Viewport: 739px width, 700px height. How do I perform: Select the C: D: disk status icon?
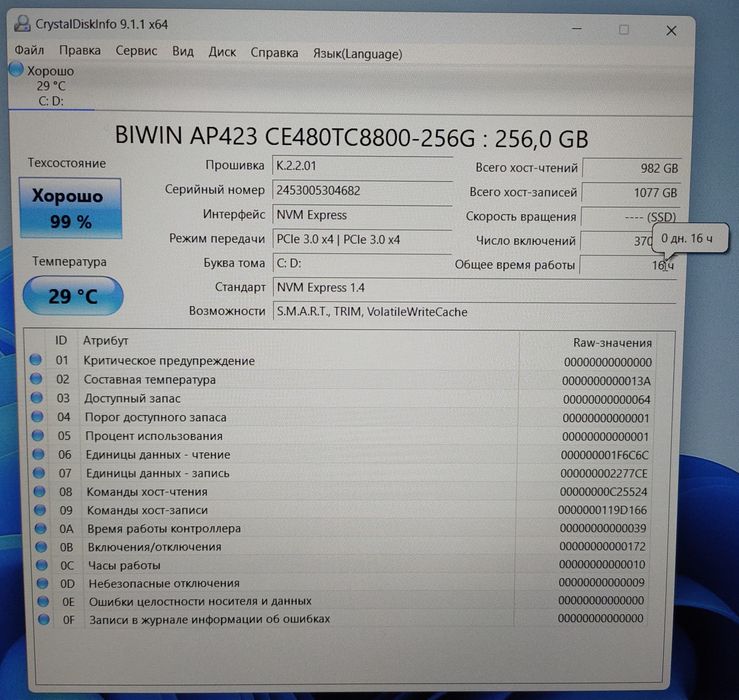16,70
